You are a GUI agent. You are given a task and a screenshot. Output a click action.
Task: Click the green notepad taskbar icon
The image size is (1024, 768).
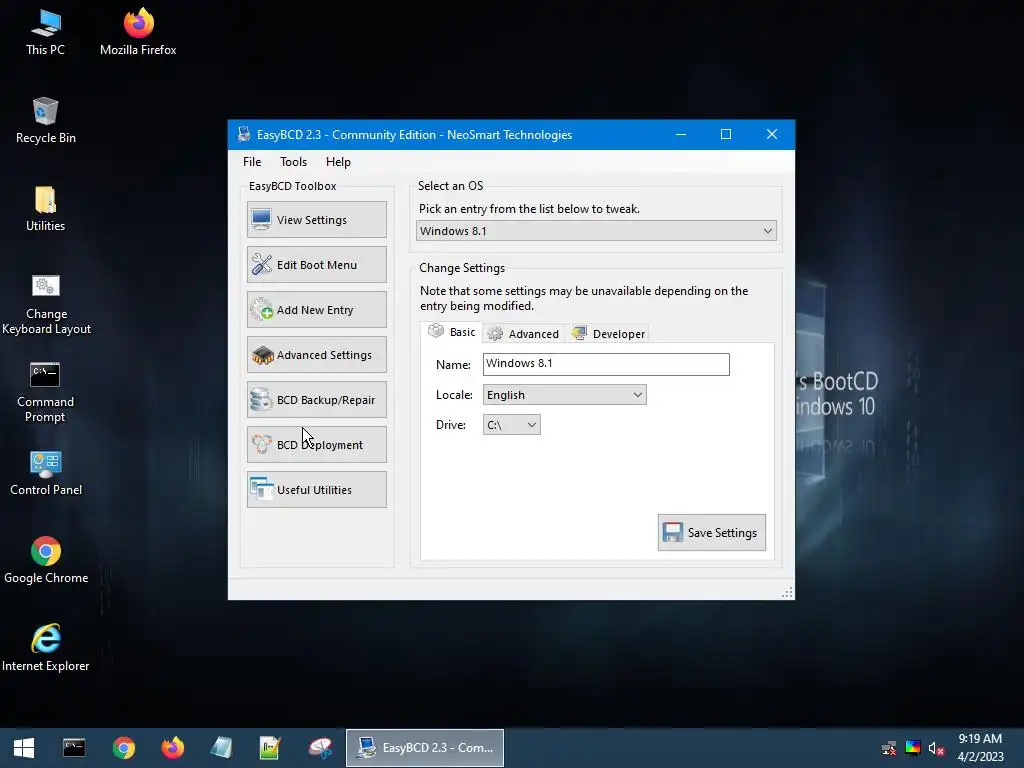(270, 748)
